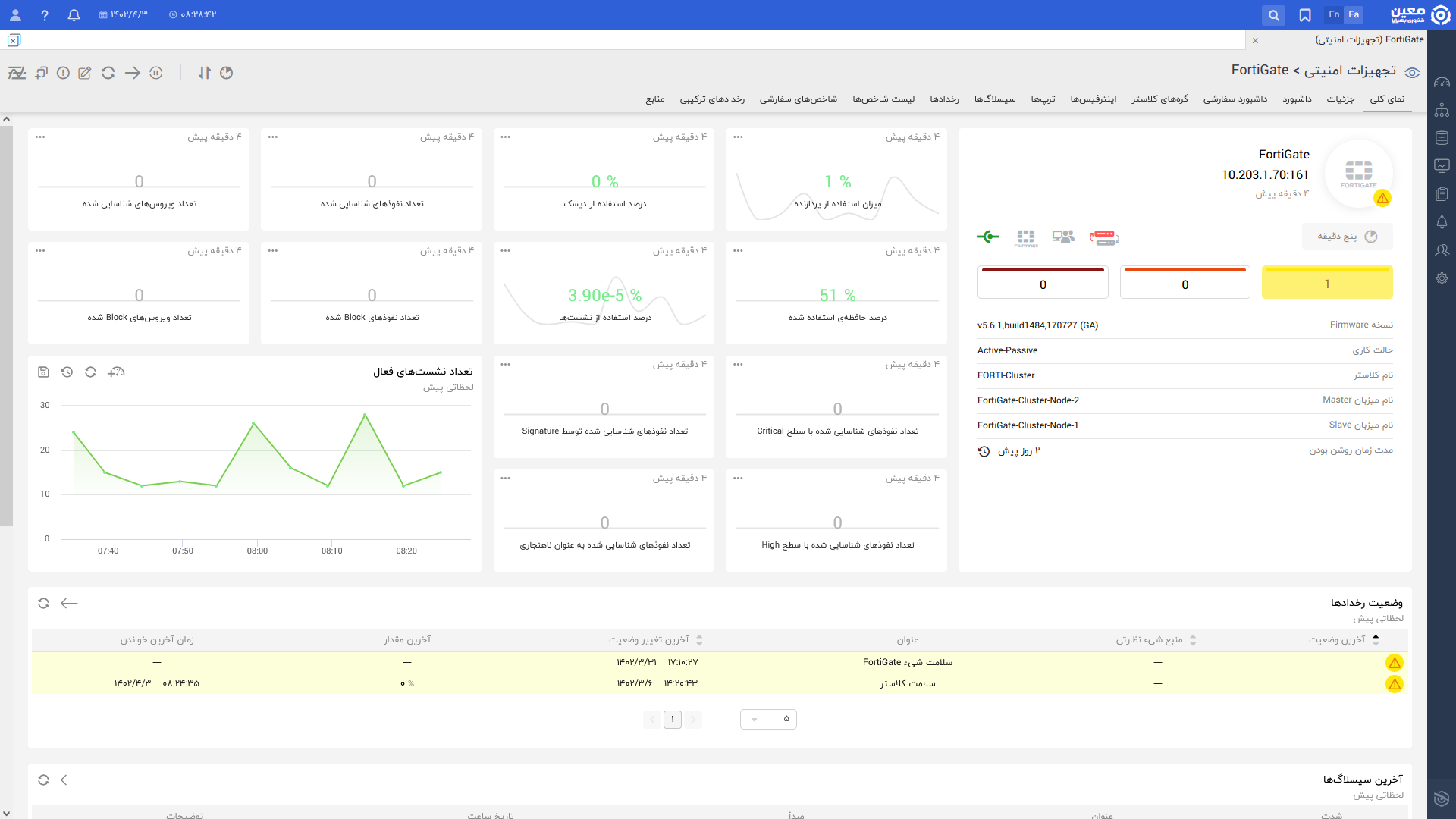Open options menu of High intrusions card
Viewport: 1456px width, 819px height.
[738, 479]
